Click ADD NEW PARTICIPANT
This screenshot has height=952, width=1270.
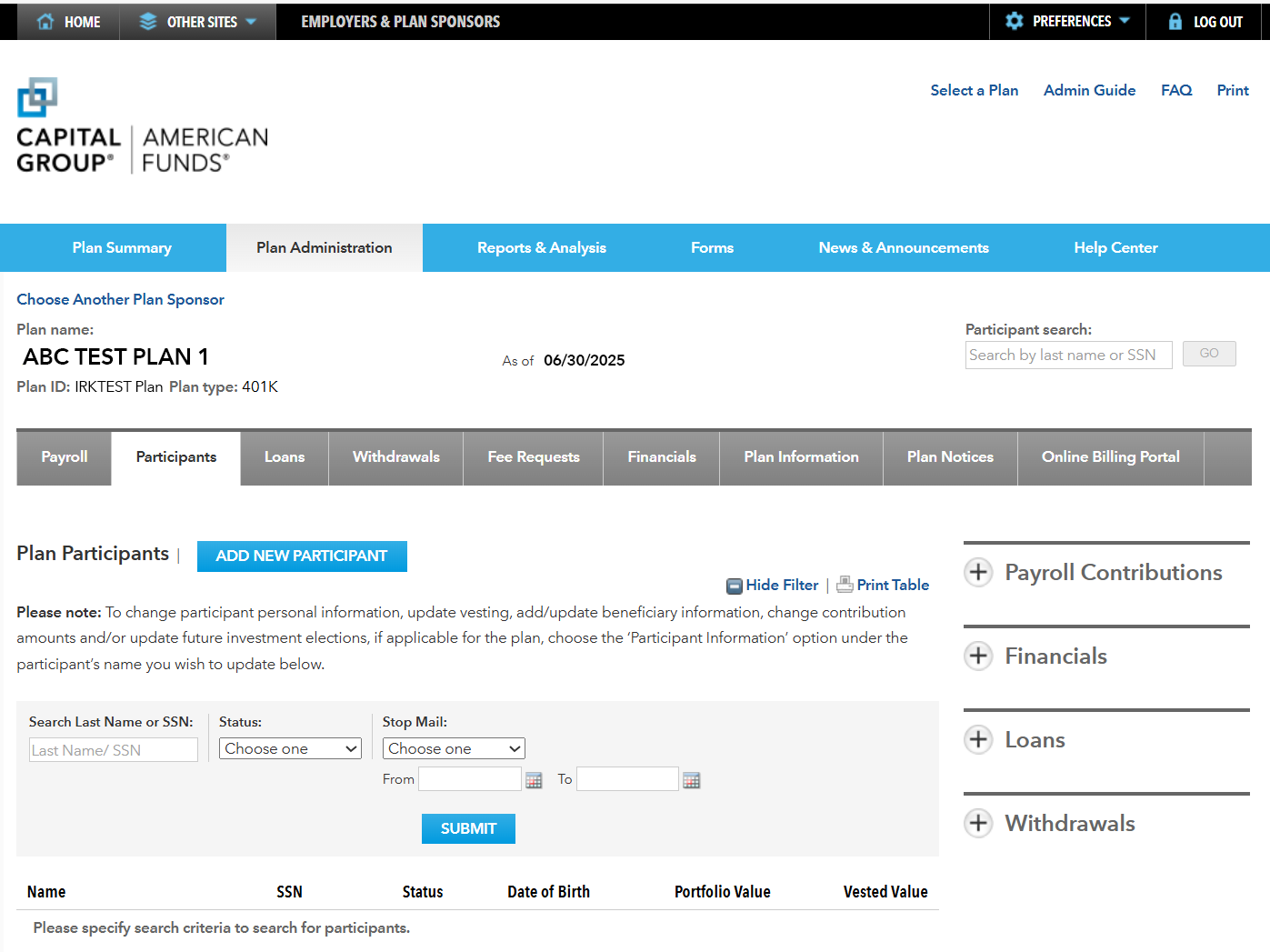(x=302, y=556)
